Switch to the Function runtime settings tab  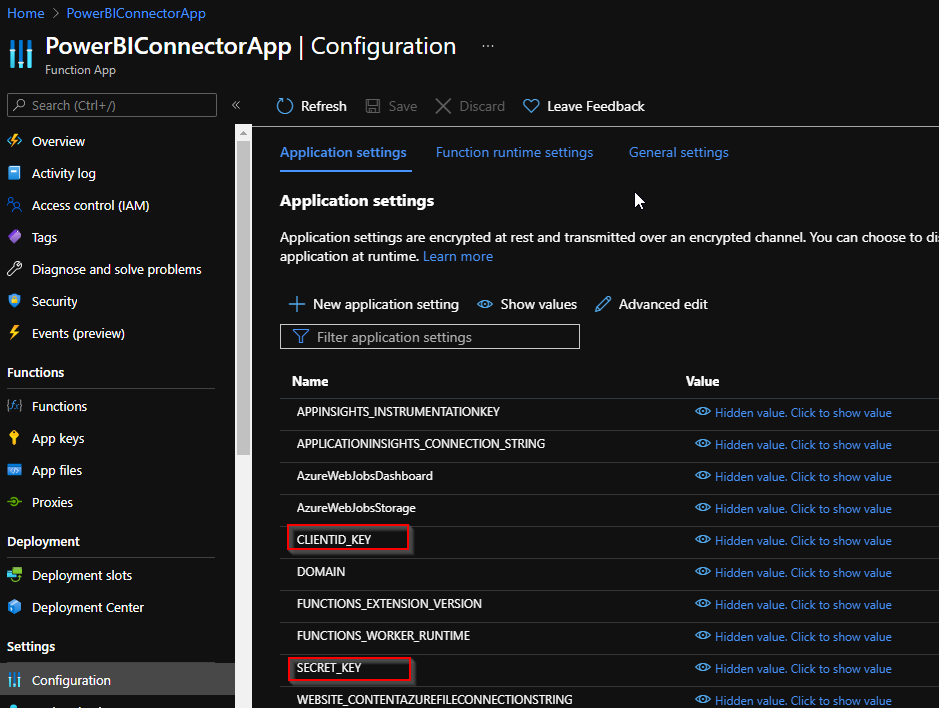[x=514, y=152]
